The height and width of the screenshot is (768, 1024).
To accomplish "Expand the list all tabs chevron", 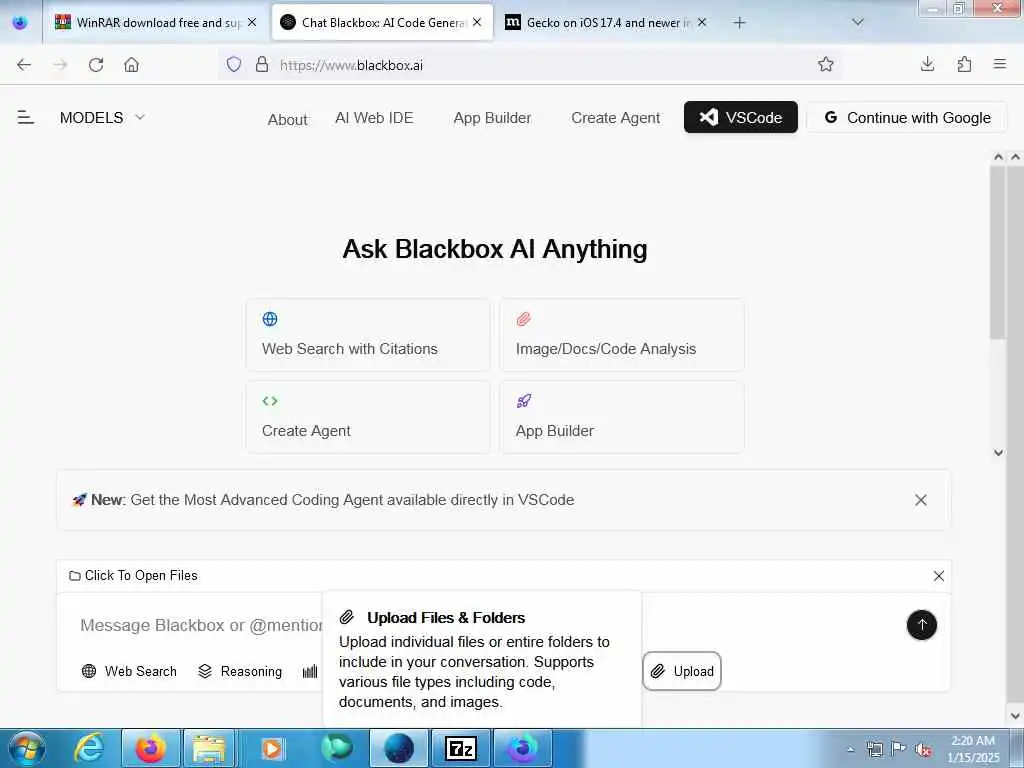I will coord(858,22).
